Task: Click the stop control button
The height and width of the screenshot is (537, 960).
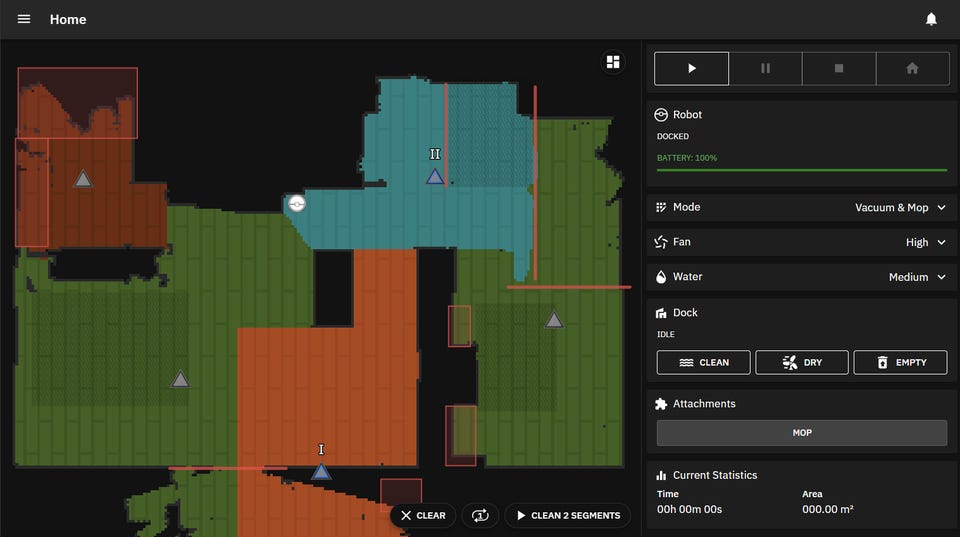Action: 839,68
